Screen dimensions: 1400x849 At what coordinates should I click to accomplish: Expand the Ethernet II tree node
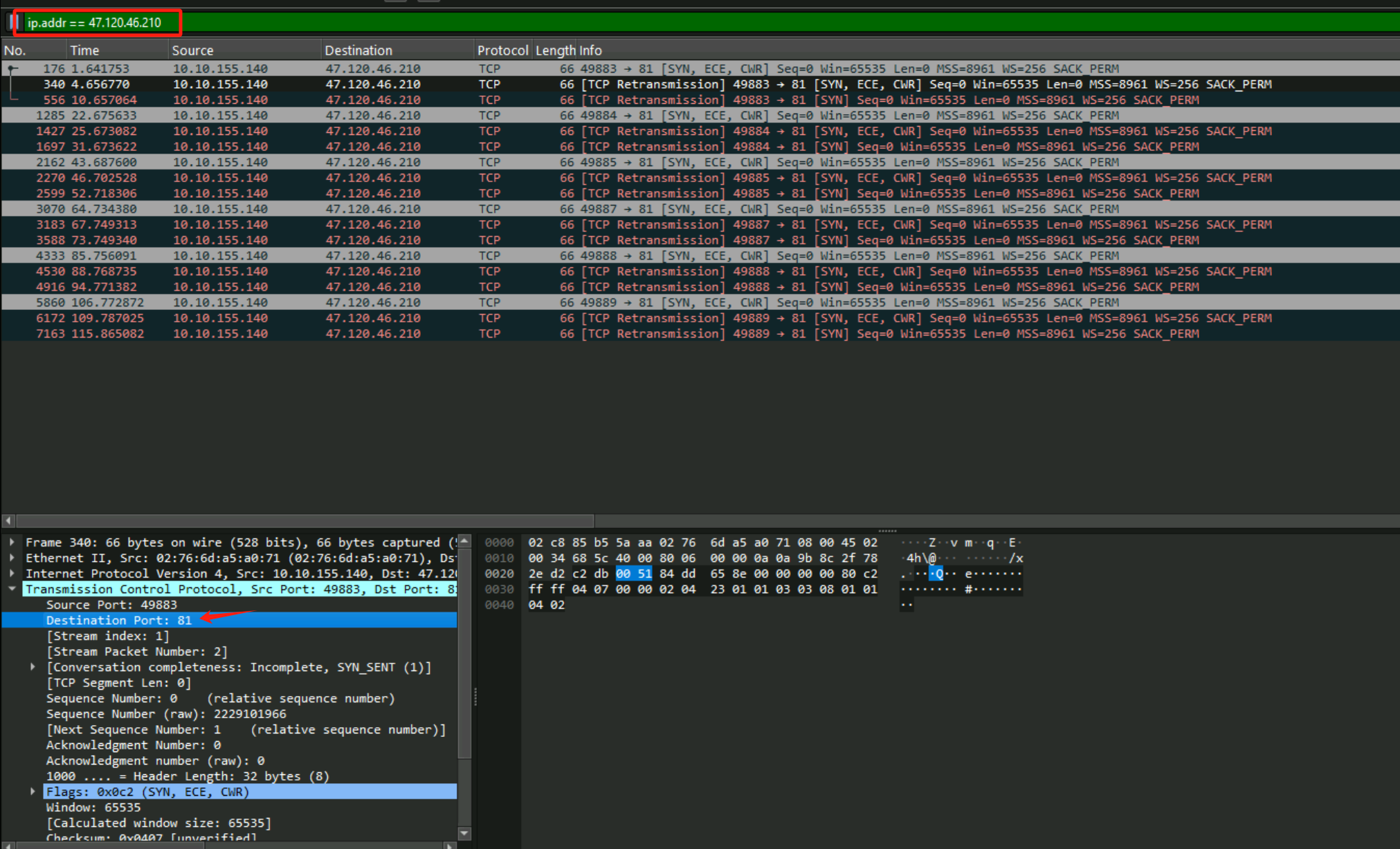pos(12,558)
